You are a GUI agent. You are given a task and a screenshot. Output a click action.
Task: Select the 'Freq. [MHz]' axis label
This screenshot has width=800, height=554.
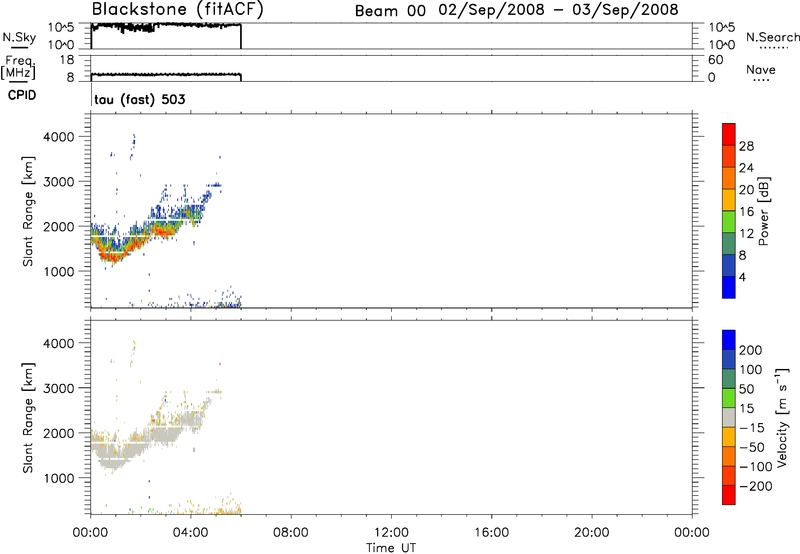[19, 68]
